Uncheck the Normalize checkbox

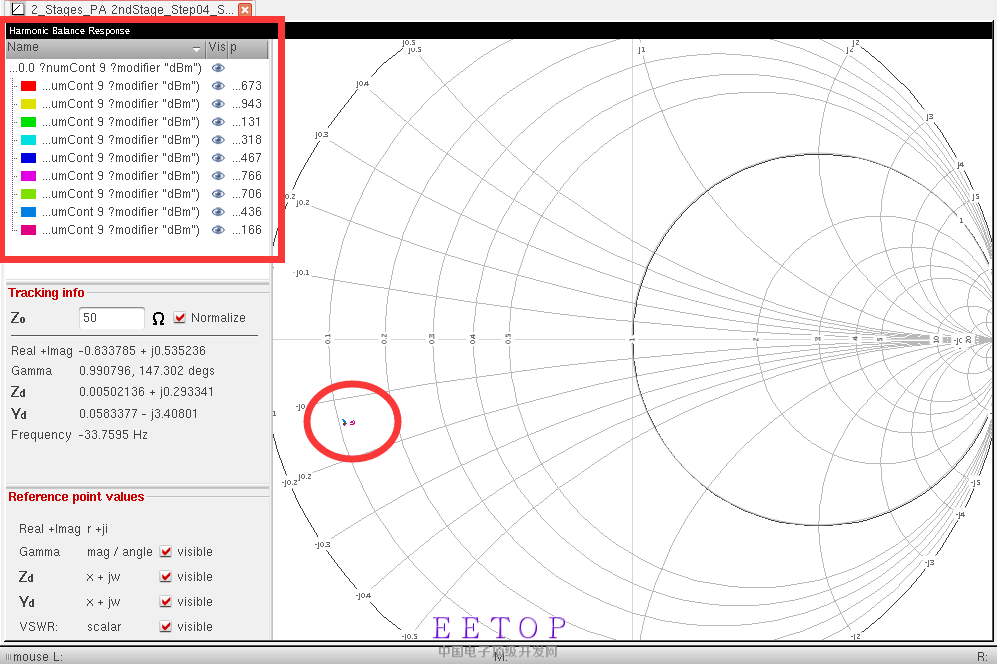[x=180, y=317]
